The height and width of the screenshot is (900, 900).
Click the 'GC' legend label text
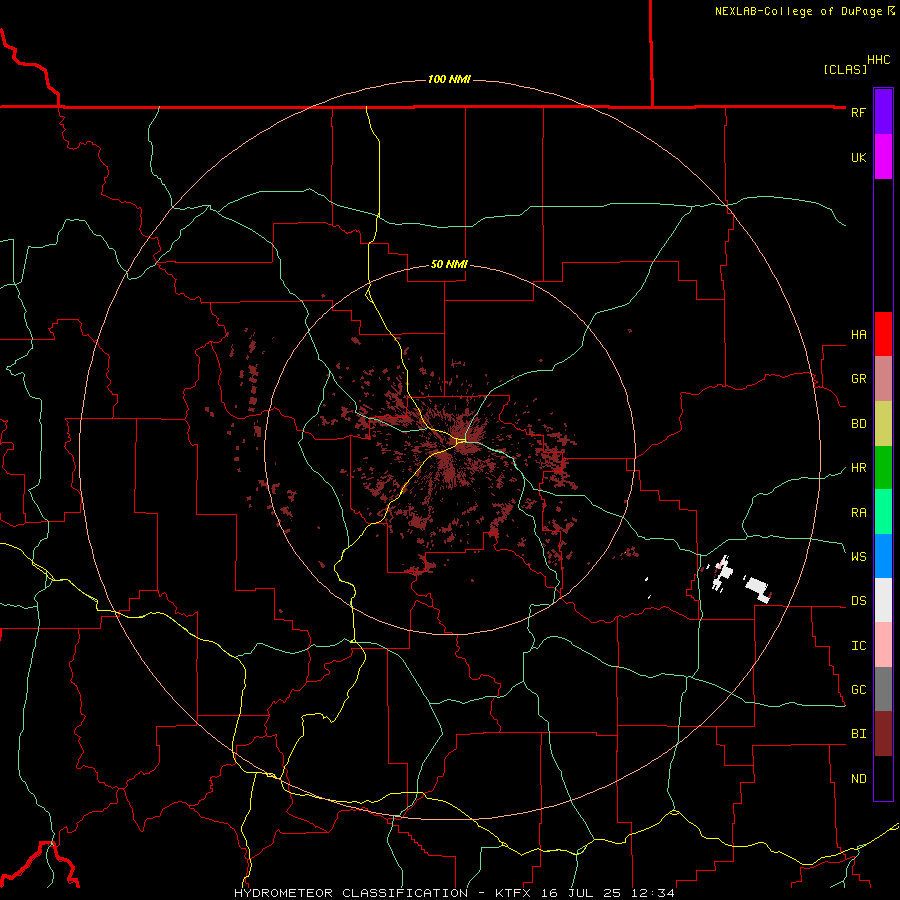click(858, 690)
